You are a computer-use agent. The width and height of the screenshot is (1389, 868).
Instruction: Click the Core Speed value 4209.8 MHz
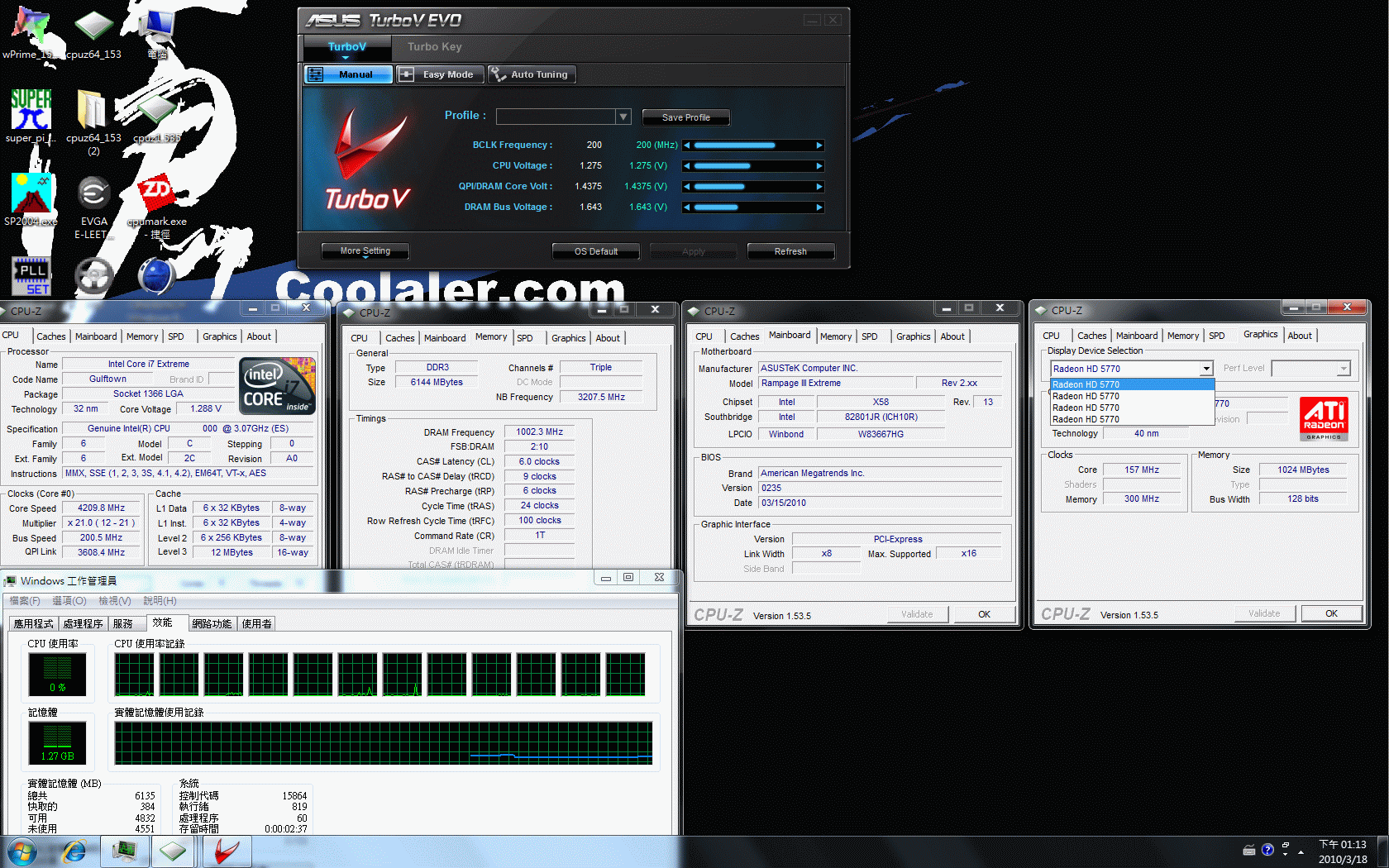(x=101, y=508)
